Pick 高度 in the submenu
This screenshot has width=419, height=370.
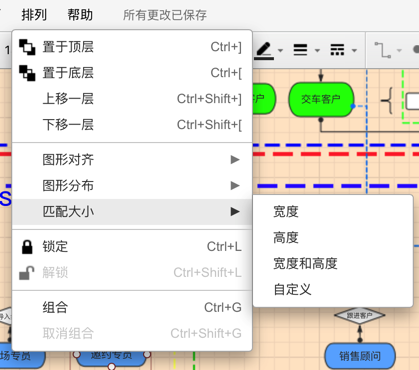(x=333, y=238)
